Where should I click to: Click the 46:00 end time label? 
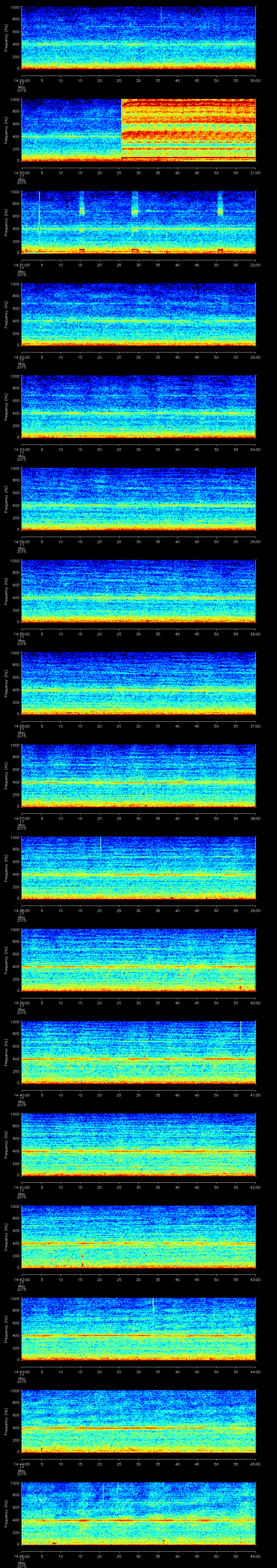click(256, 1556)
